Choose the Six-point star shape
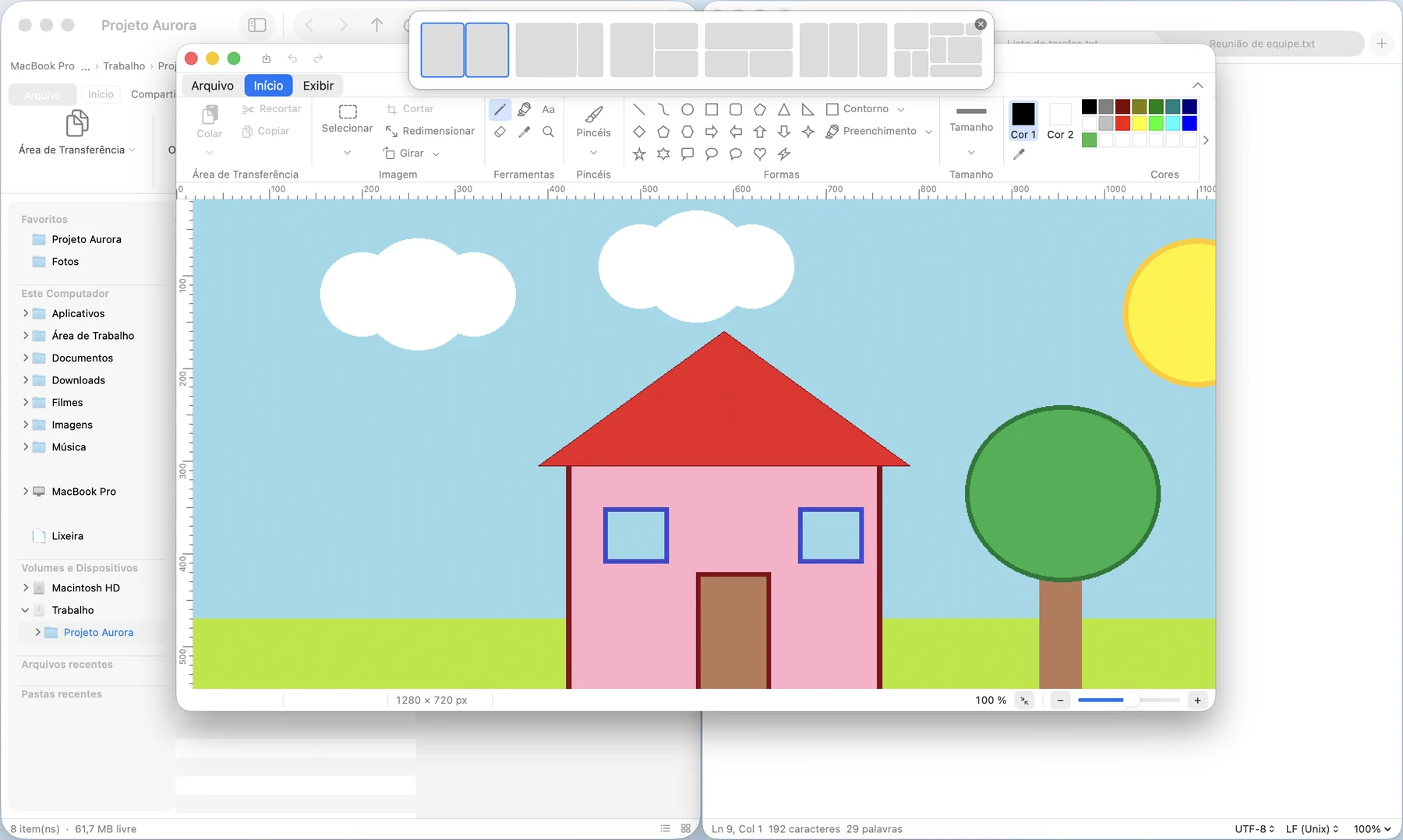Screen dimensions: 1403x840 663,154
